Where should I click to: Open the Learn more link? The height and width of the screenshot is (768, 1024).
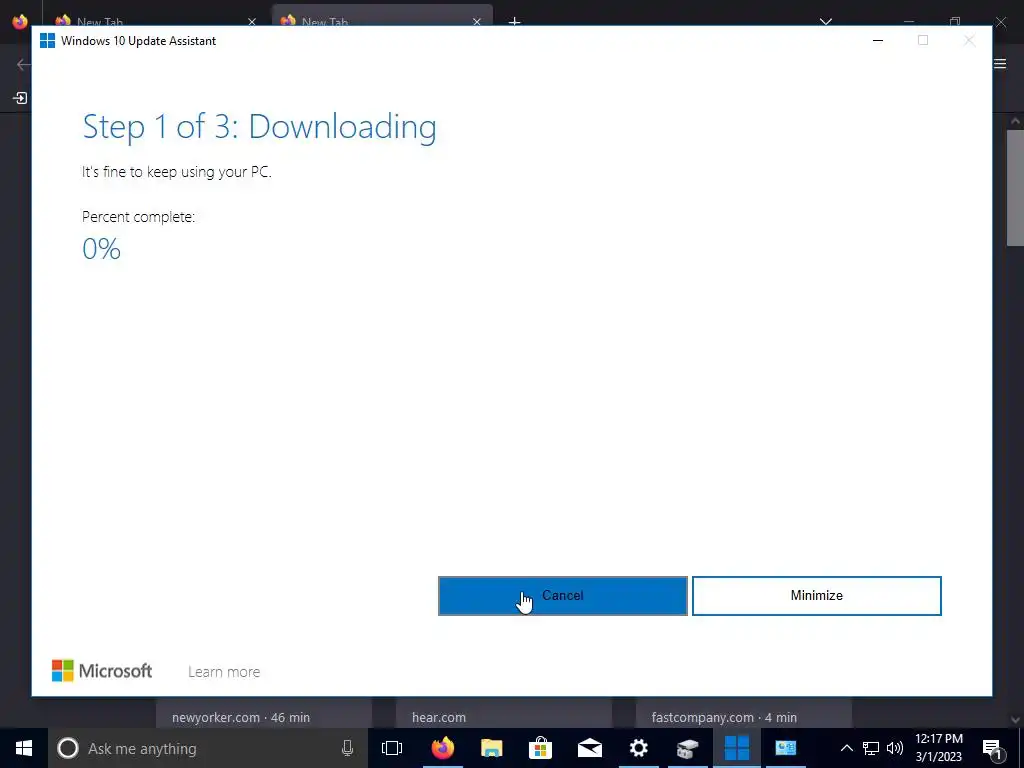pyautogui.click(x=224, y=671)
